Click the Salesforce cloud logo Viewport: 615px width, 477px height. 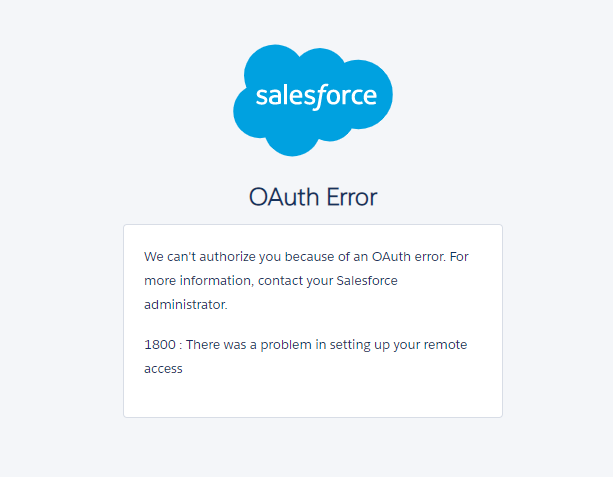(313, 100)
